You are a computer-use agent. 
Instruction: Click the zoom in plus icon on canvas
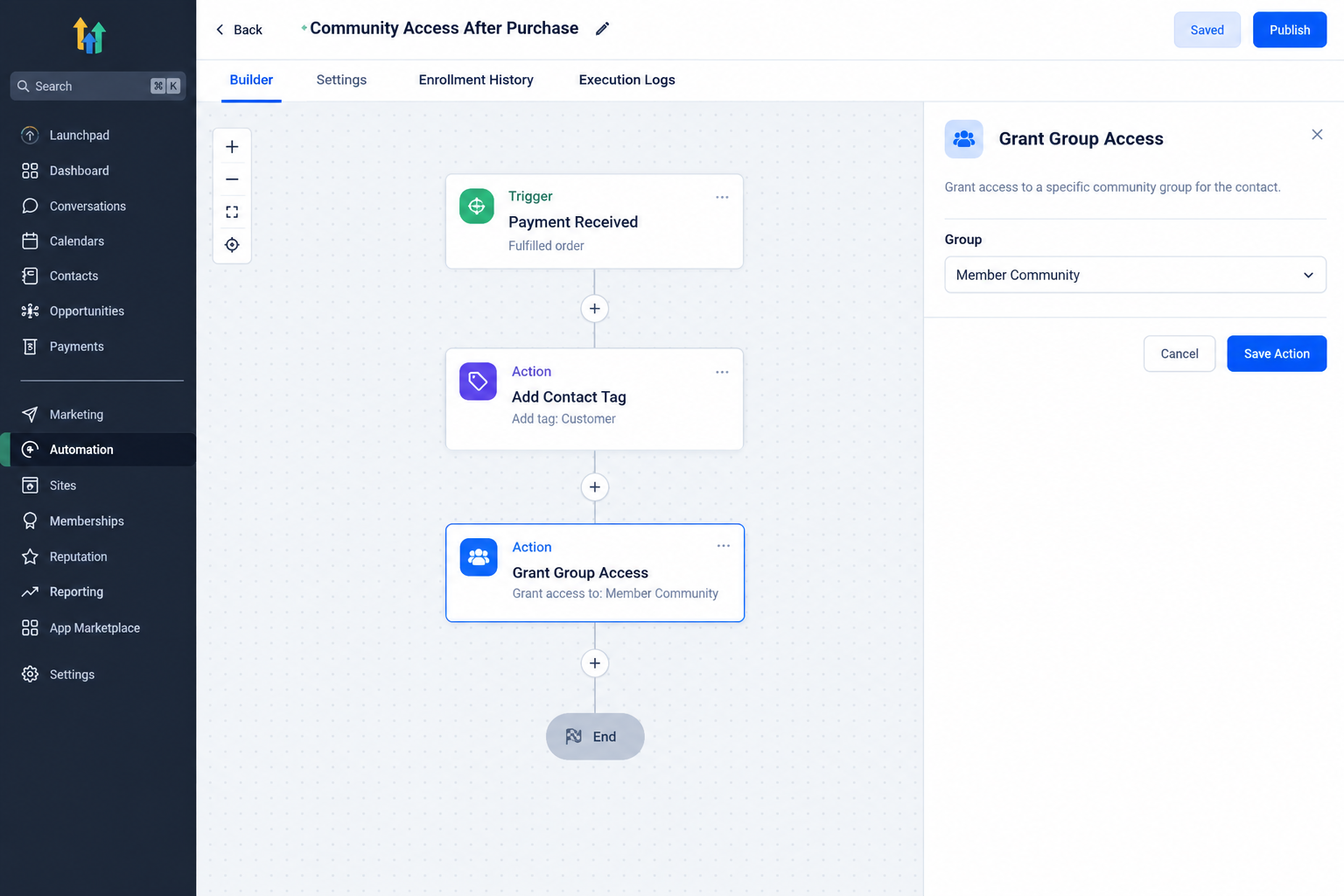pyautogui.click(x=232, y=147)
